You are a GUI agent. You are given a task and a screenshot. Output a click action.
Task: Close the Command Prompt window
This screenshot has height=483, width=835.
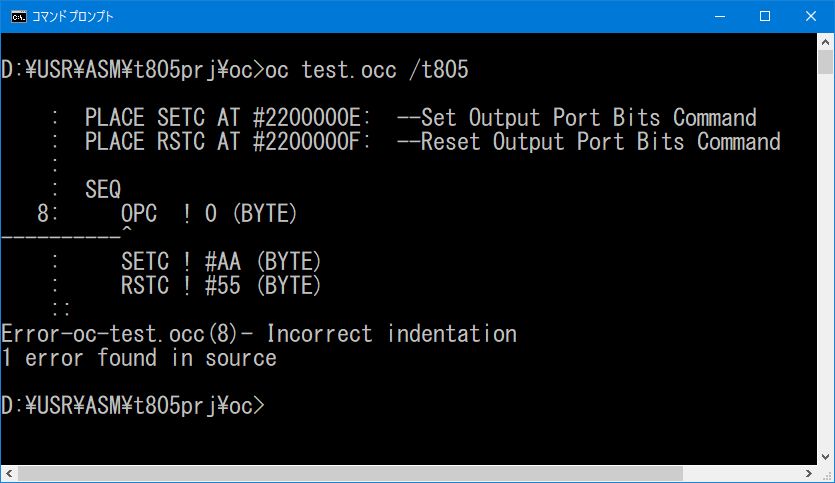tap(810, 16)
